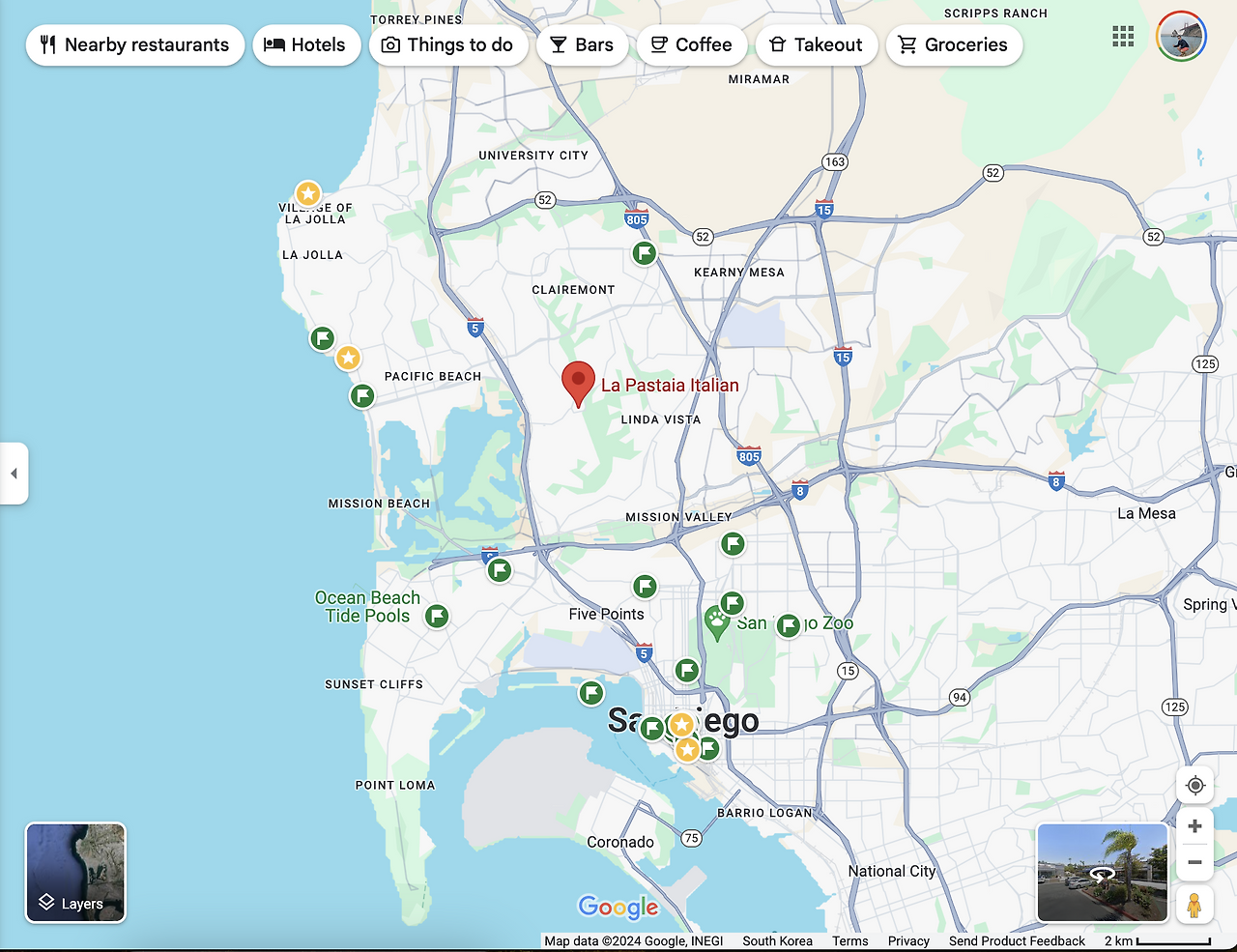Open your Google account profile avatar
1237x952 pixels.
1181,36
